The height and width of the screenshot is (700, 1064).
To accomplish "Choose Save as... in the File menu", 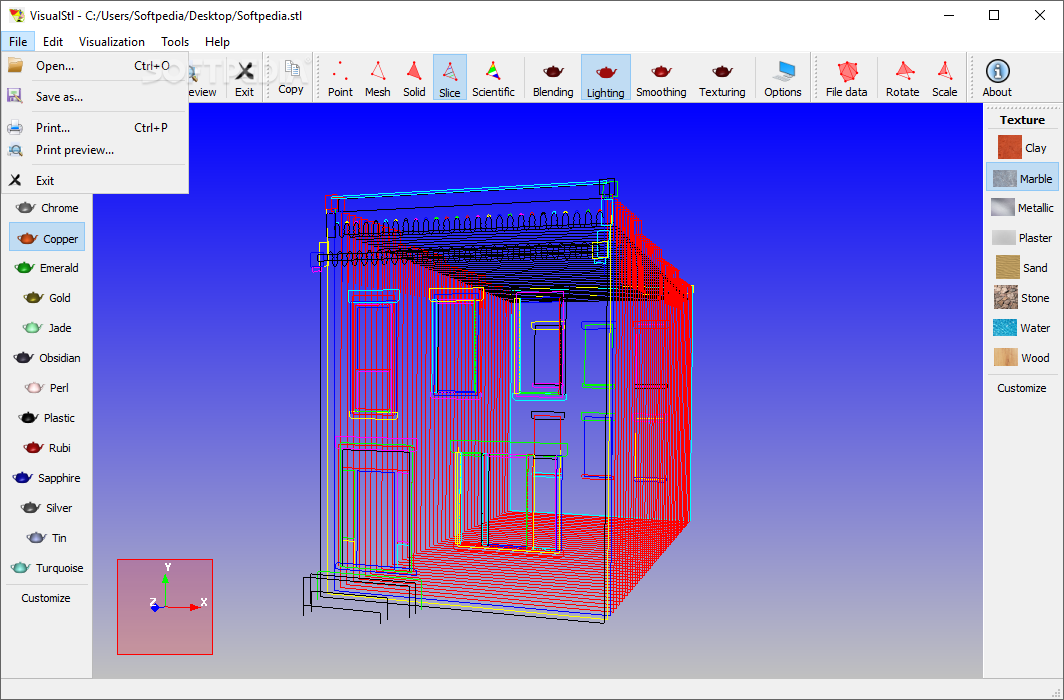I will point(95,97).
